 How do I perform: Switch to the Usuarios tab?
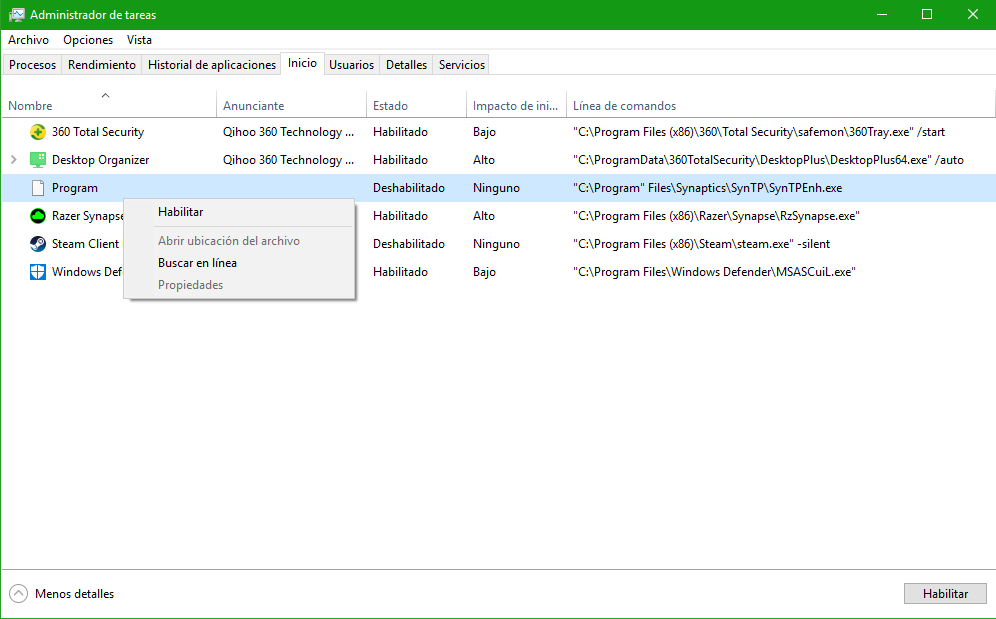[x=351, y=65]
